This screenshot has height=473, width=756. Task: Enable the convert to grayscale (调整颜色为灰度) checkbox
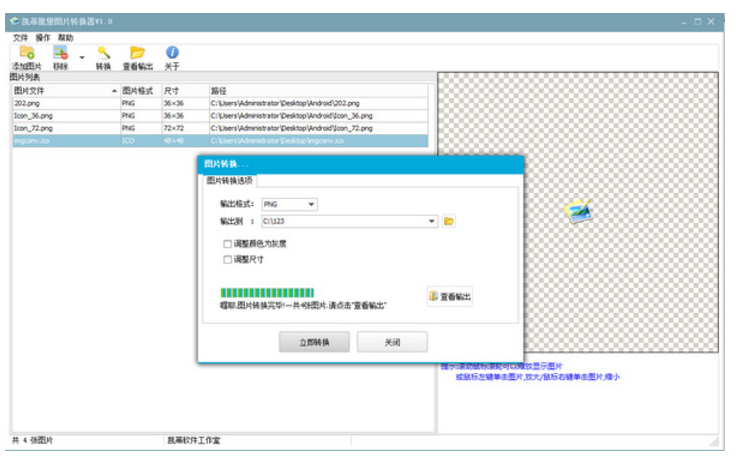coord(228,243)
